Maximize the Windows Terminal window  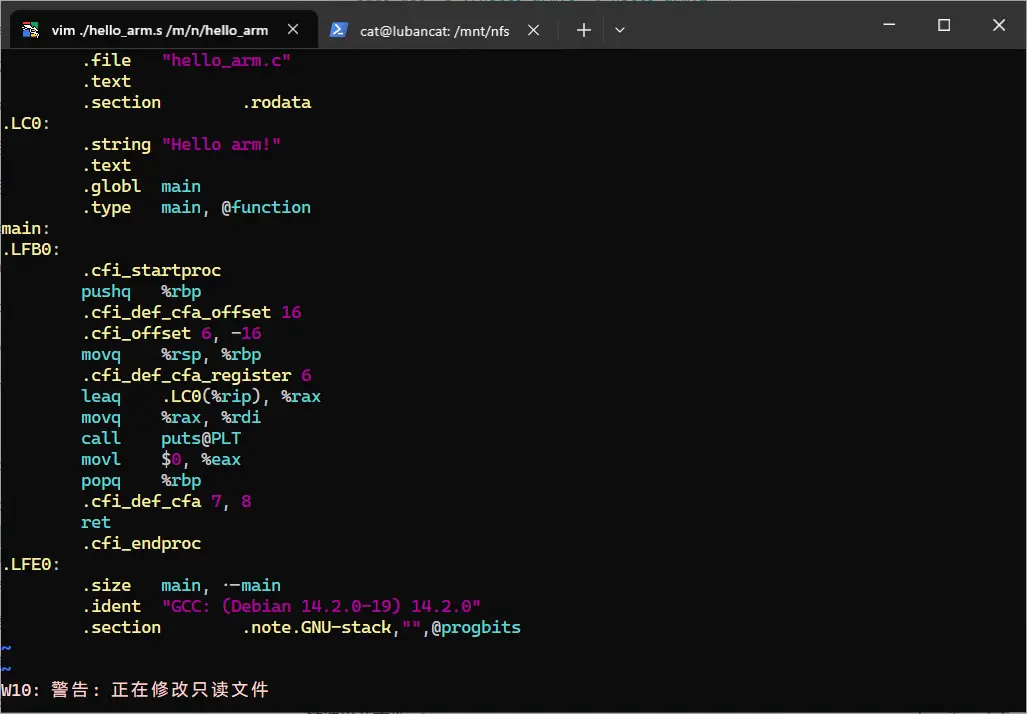(x=943, y=25)
